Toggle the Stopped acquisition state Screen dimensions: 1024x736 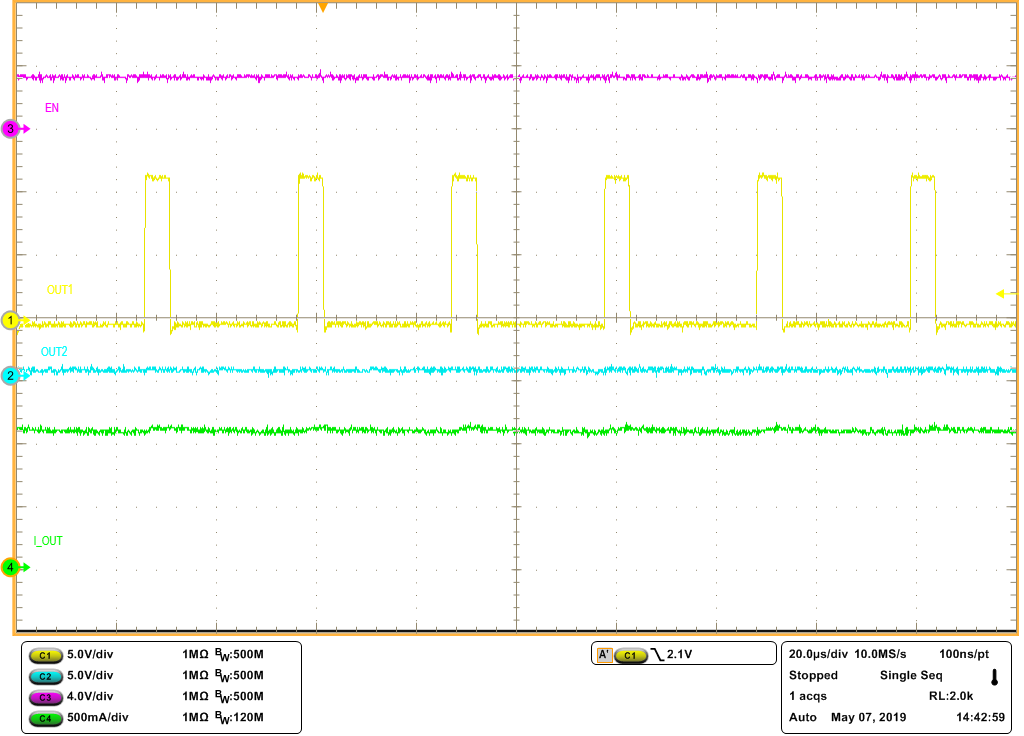[x=812, y=675]
